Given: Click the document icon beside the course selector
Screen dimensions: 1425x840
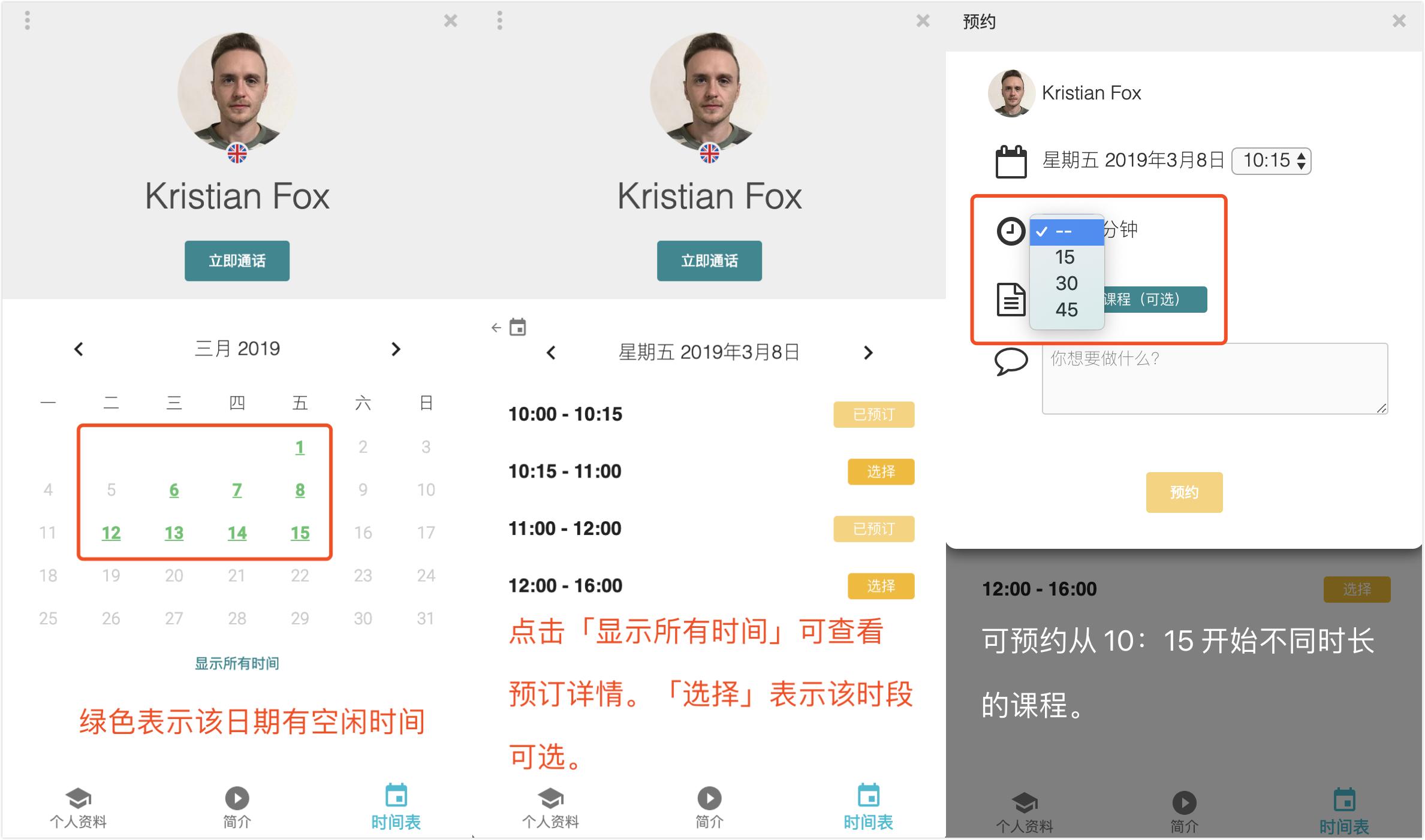Looking at the screenshot, I should pos(1011,299).
